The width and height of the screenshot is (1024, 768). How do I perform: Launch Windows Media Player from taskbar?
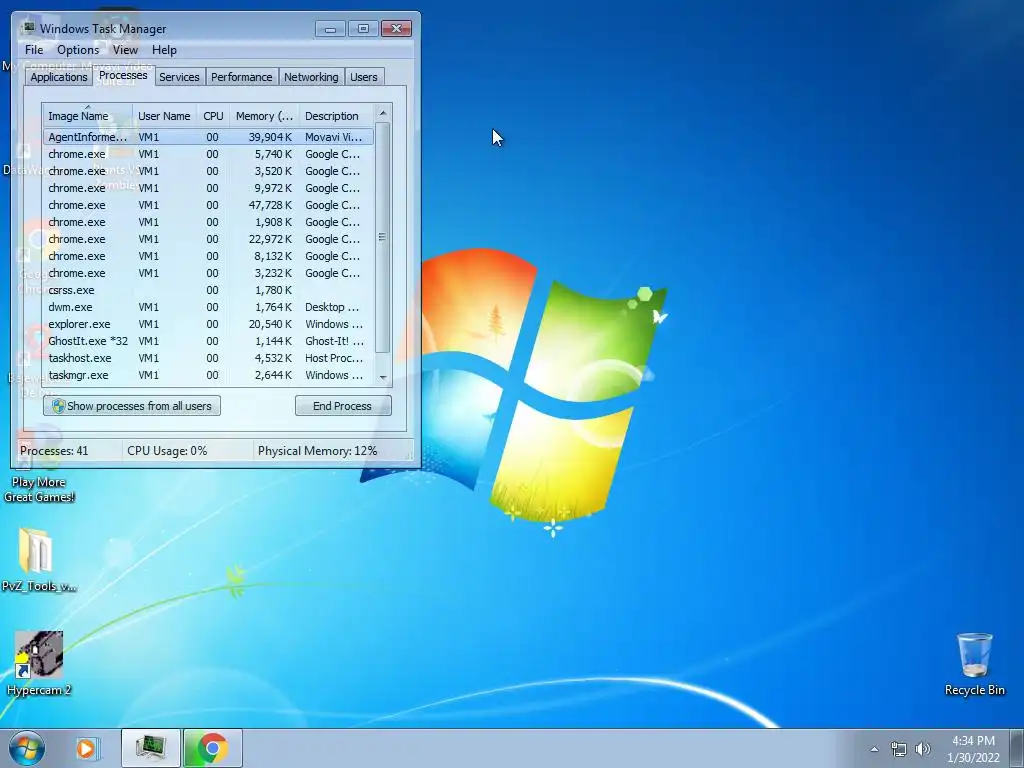(x=86, y=748)
